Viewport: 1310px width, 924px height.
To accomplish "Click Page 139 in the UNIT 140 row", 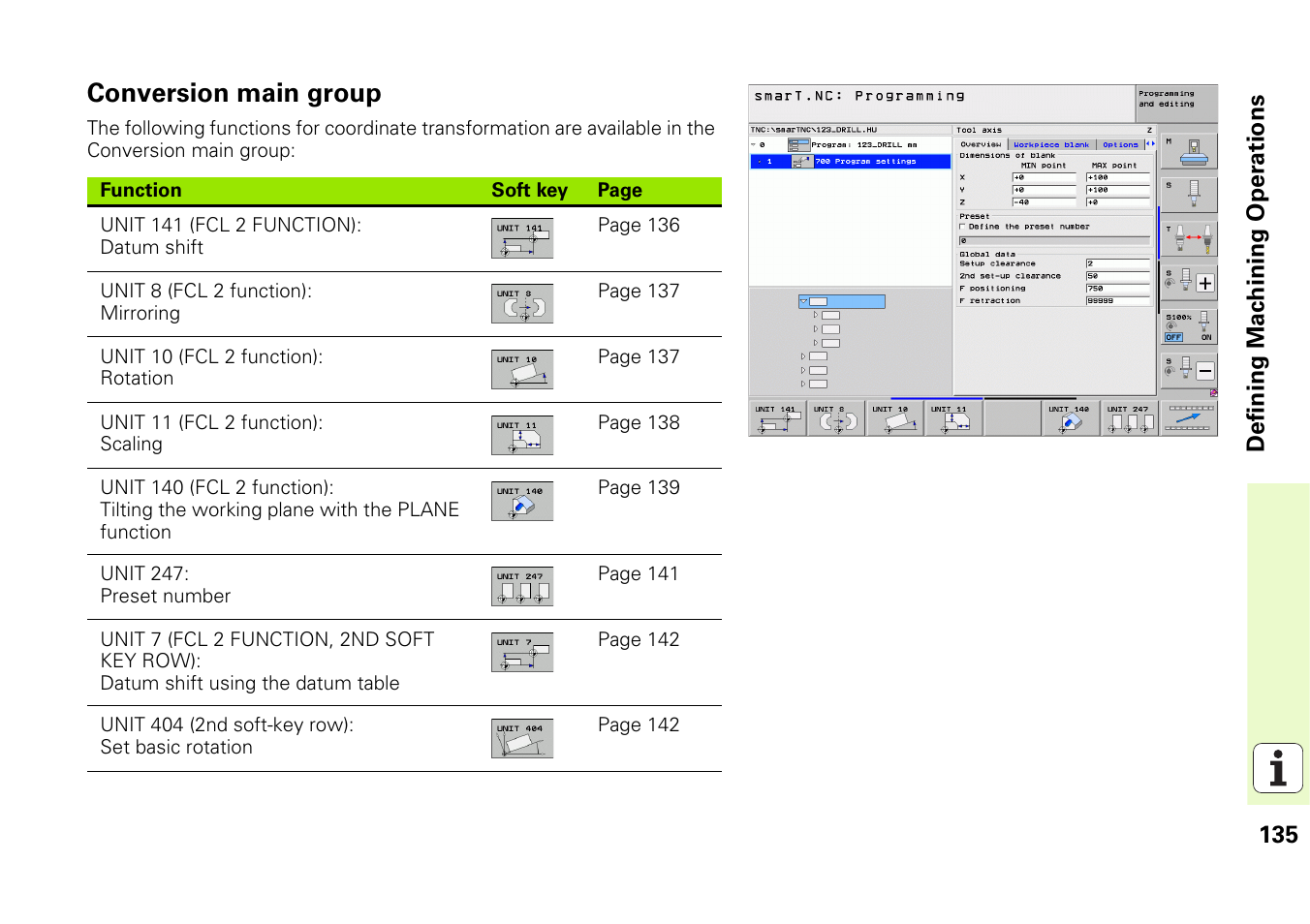I will click(639, 488).
